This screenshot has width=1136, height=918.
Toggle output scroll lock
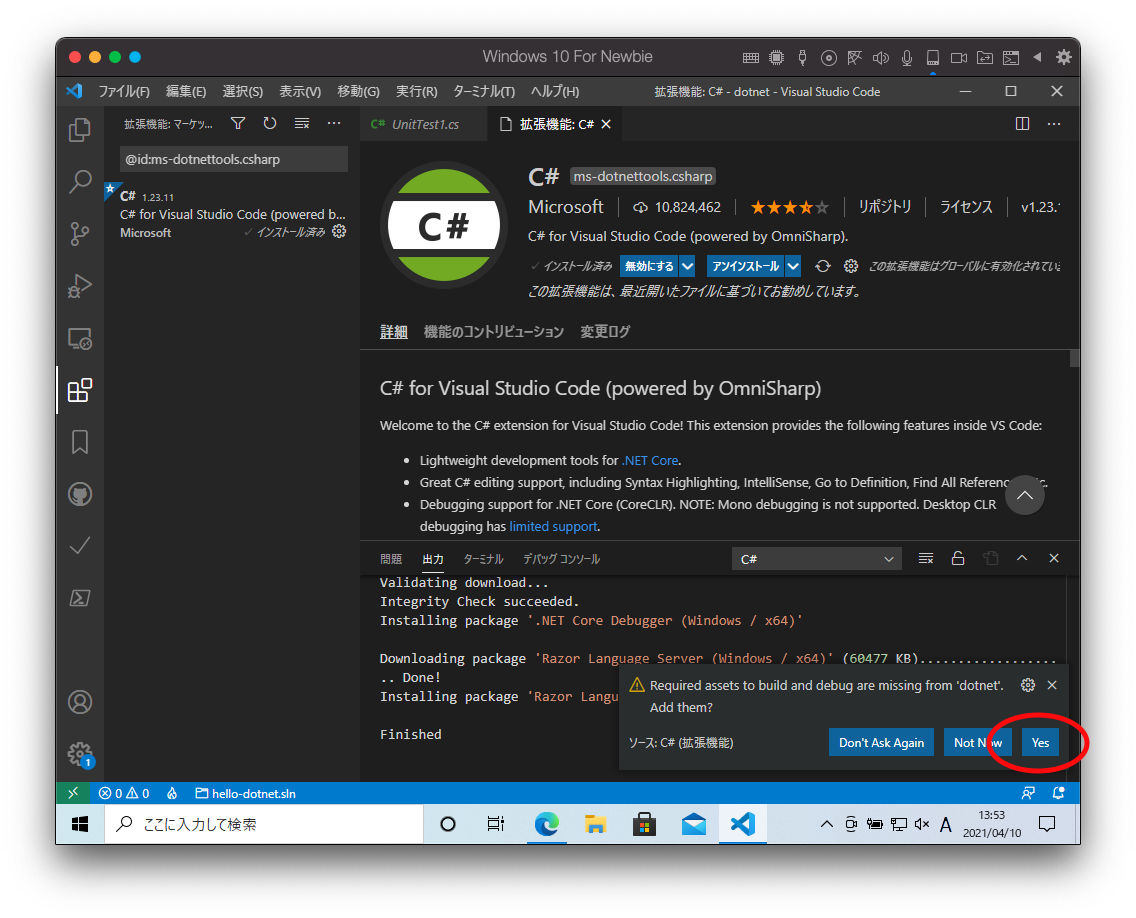pos(958,559)
